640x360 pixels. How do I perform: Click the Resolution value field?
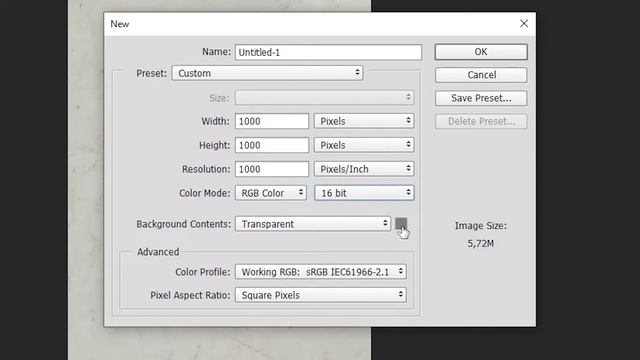[x=272, y=169]
